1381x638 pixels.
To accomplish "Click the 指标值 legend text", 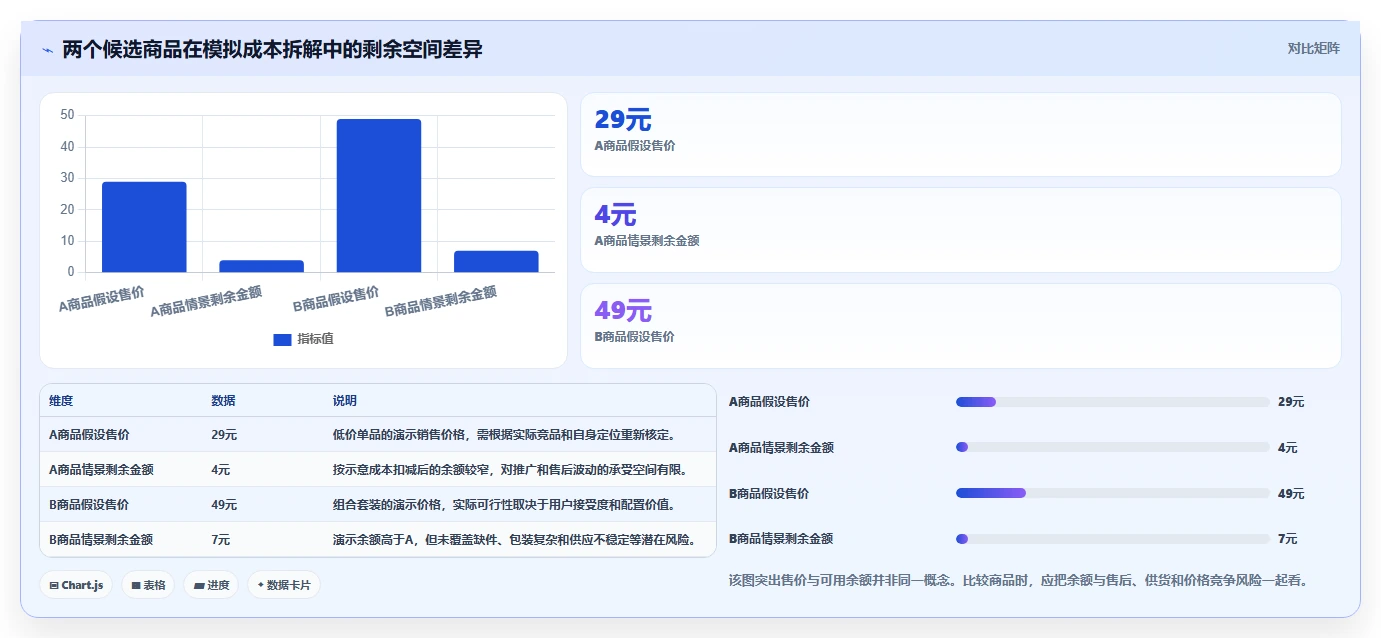I will 316,340.
